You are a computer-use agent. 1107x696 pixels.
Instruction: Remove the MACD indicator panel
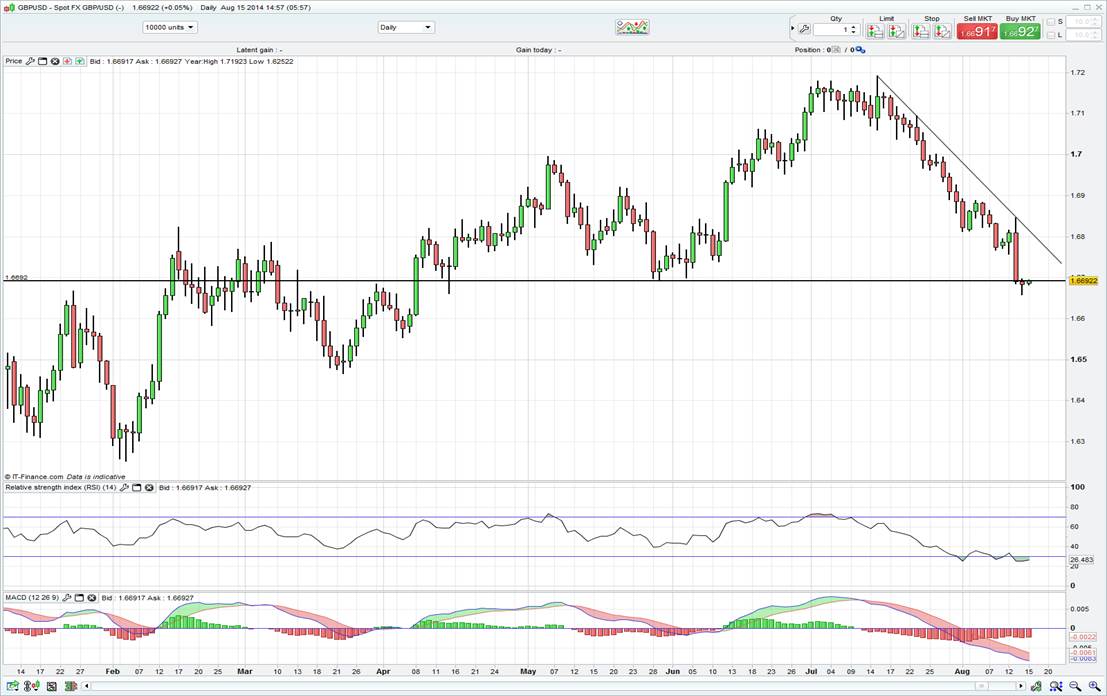coord(91,597)
